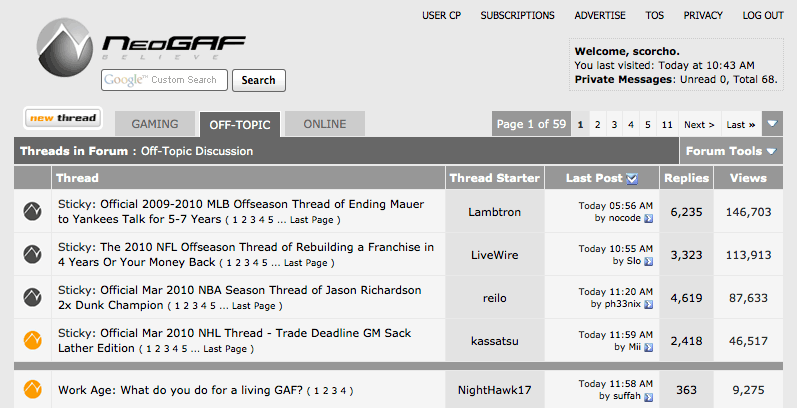Screen dimensions: 797x408
Task: Open the Work Age thread
Action: point(180,390)
